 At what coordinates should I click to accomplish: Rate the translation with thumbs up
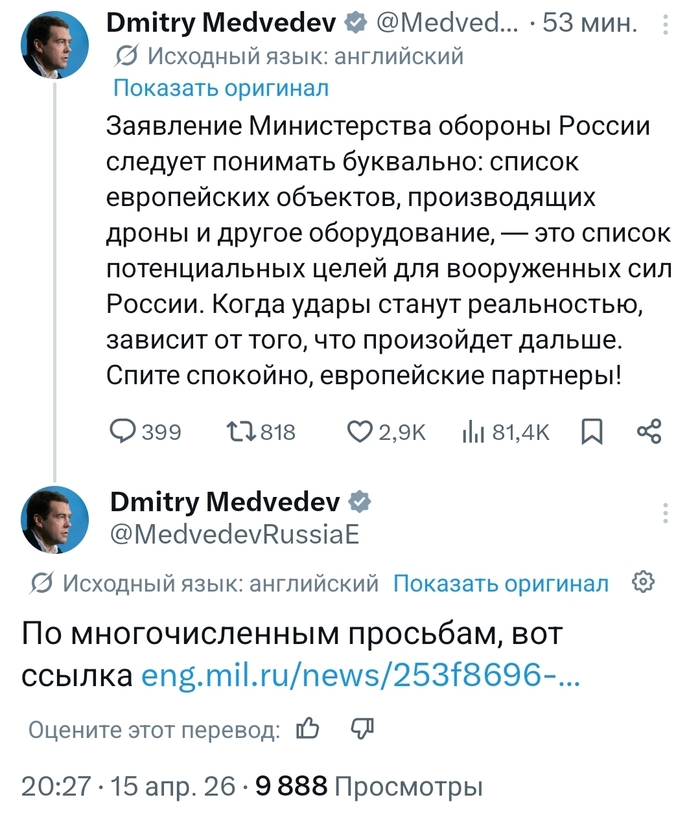click(x=309, y=729)
